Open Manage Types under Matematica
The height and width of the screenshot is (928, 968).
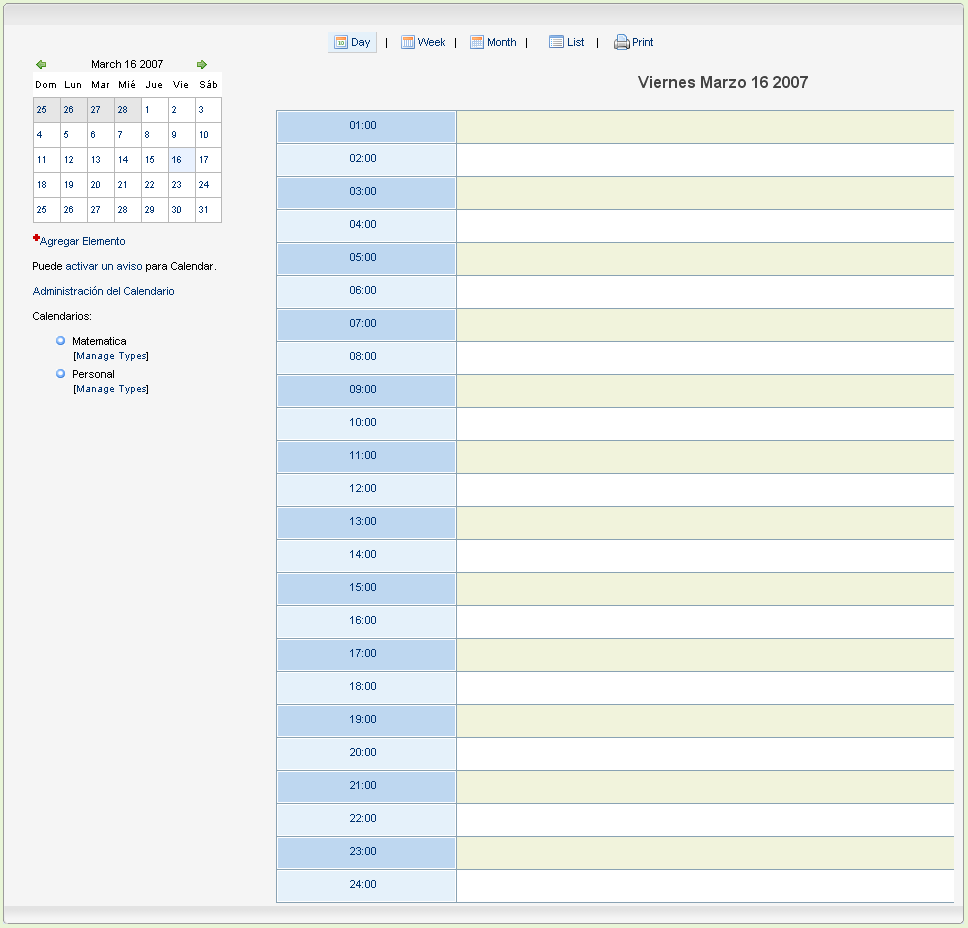[x=111, y=356]
